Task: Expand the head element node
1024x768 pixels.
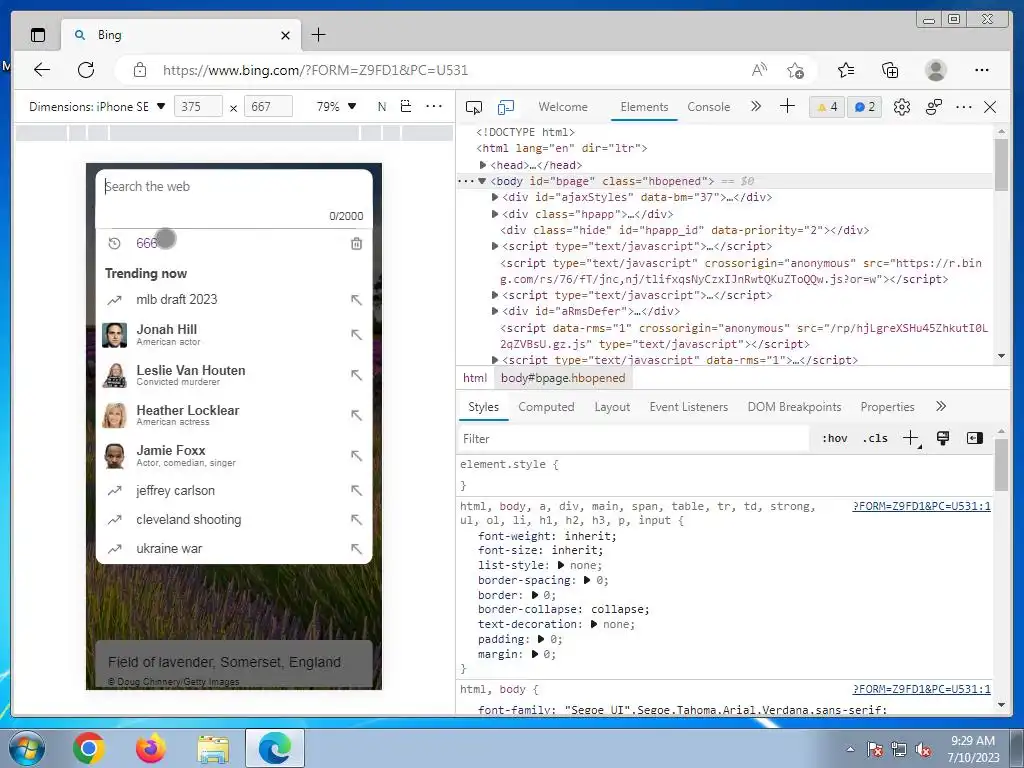Action: pos(483,165)
